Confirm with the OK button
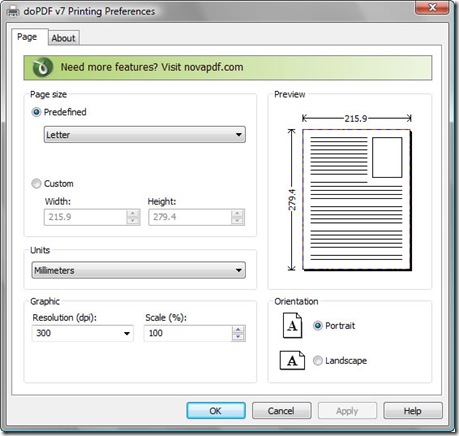The image size is (459, 436). click(x=216, y=411)
